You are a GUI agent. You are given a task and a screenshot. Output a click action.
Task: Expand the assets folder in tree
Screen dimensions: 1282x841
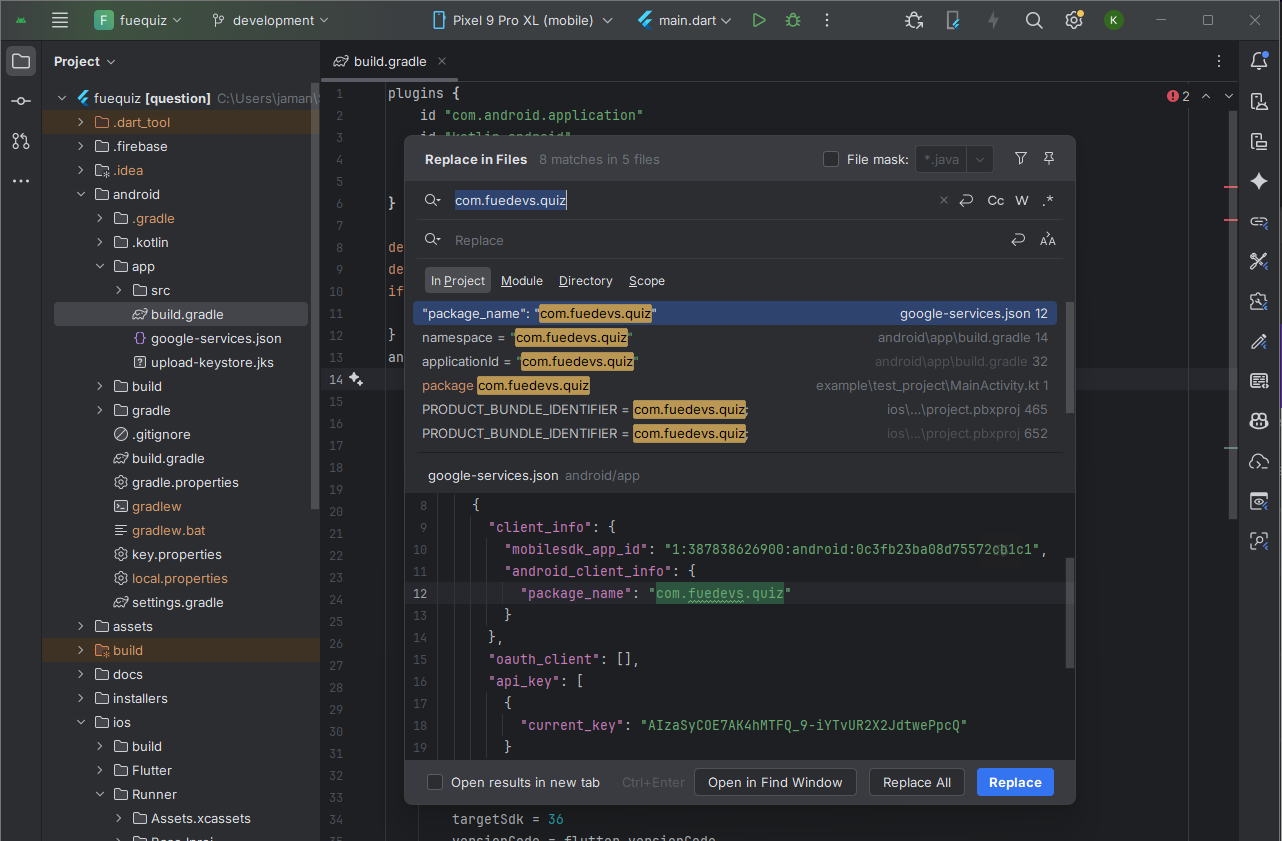click(81, 626)
